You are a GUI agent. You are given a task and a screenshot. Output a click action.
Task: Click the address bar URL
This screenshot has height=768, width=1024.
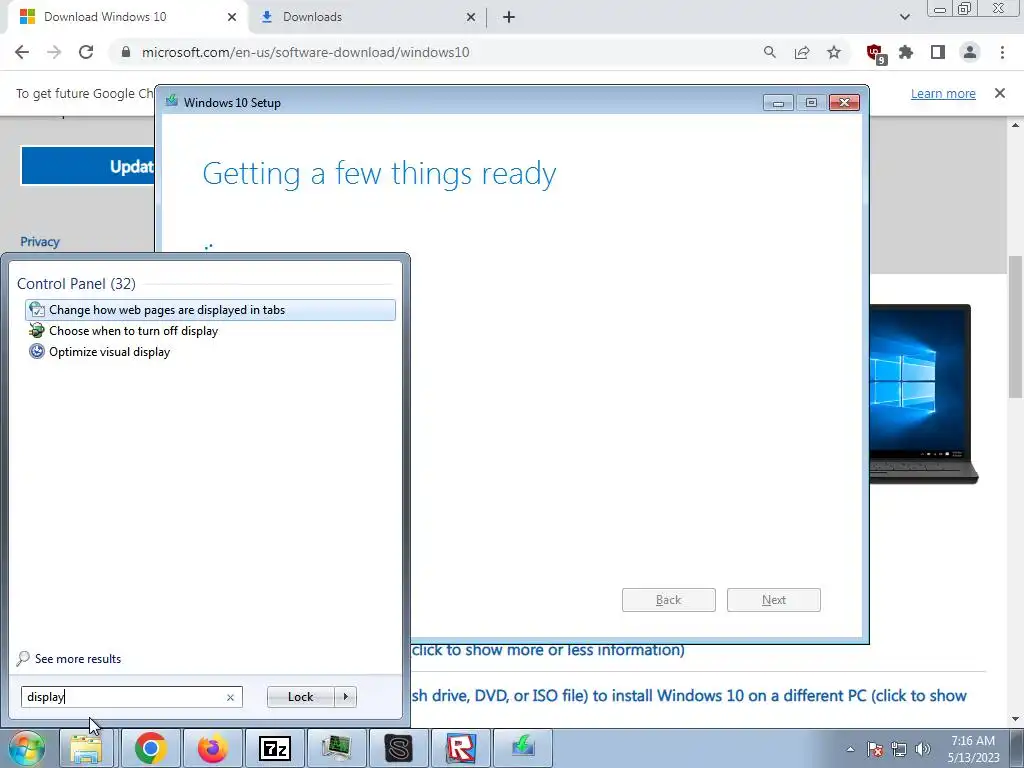point(306,52)
